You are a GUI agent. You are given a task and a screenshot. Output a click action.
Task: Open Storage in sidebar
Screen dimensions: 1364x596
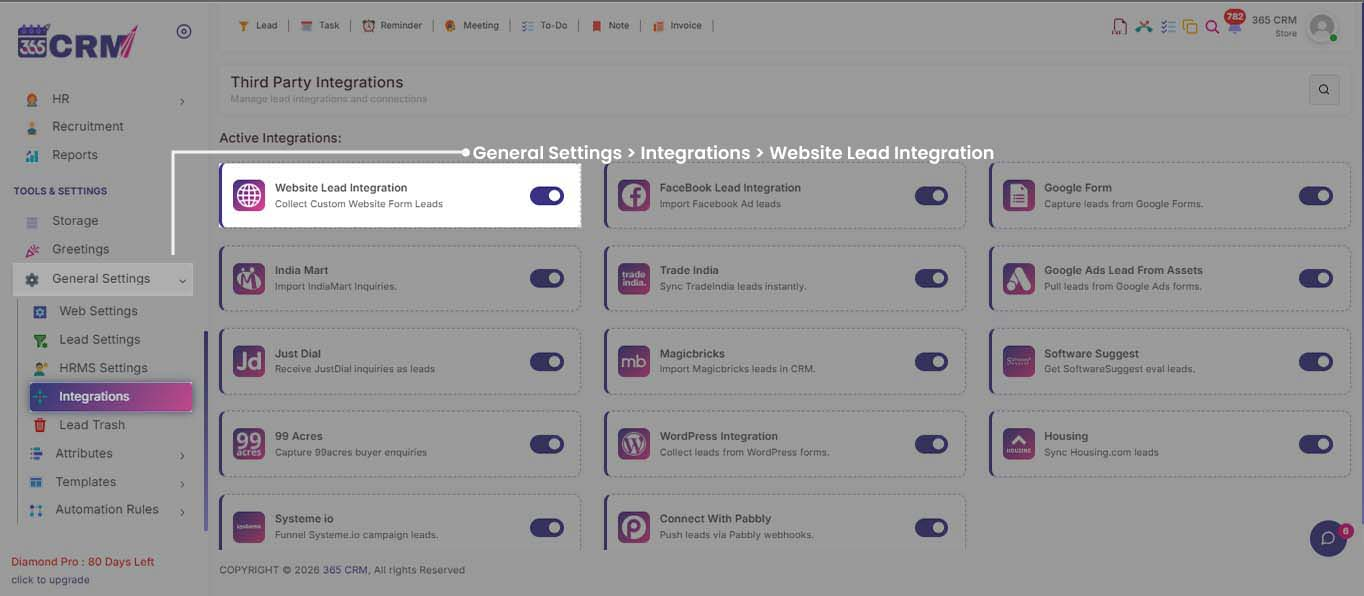coord(75,221)
